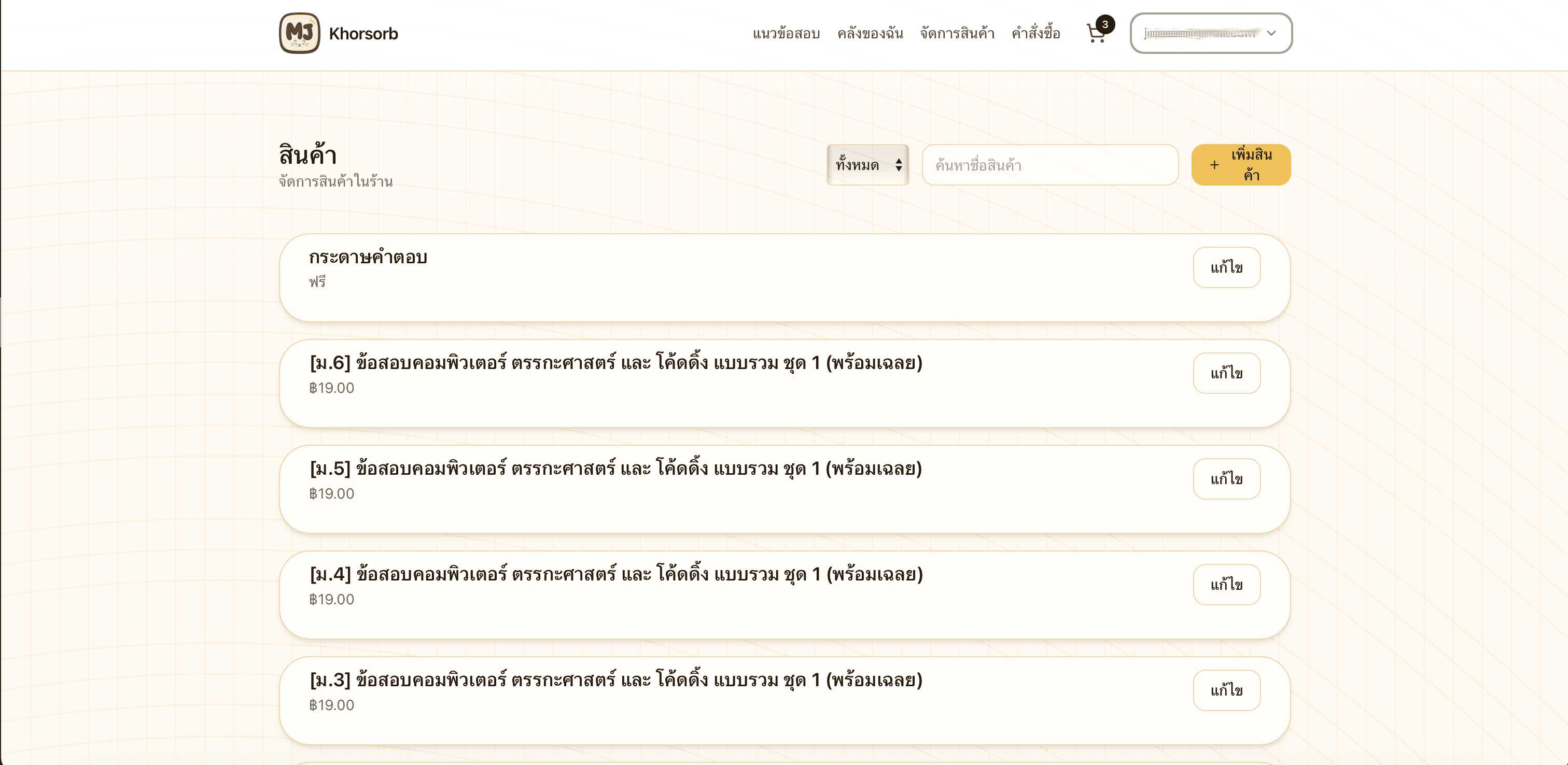Edit the [ม.5] exam product
This screenshot has height=765, width=1568.
pos(1226,479)
